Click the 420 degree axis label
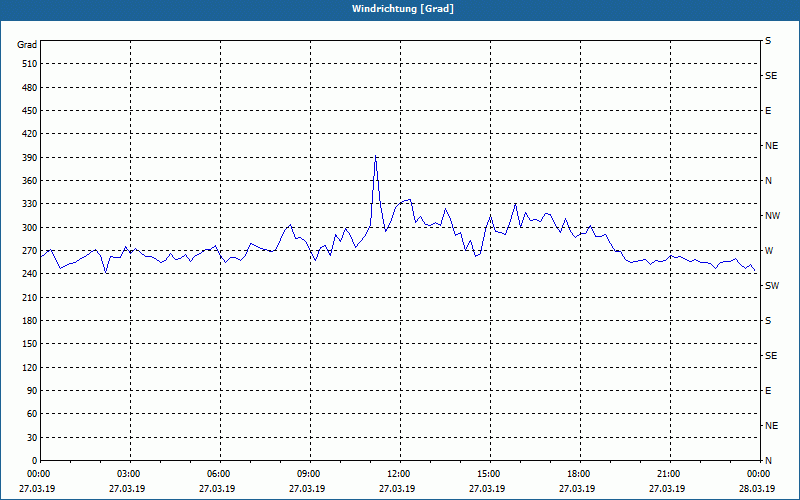Viewport: 800px width, 500px height. [x=30, y=134]
